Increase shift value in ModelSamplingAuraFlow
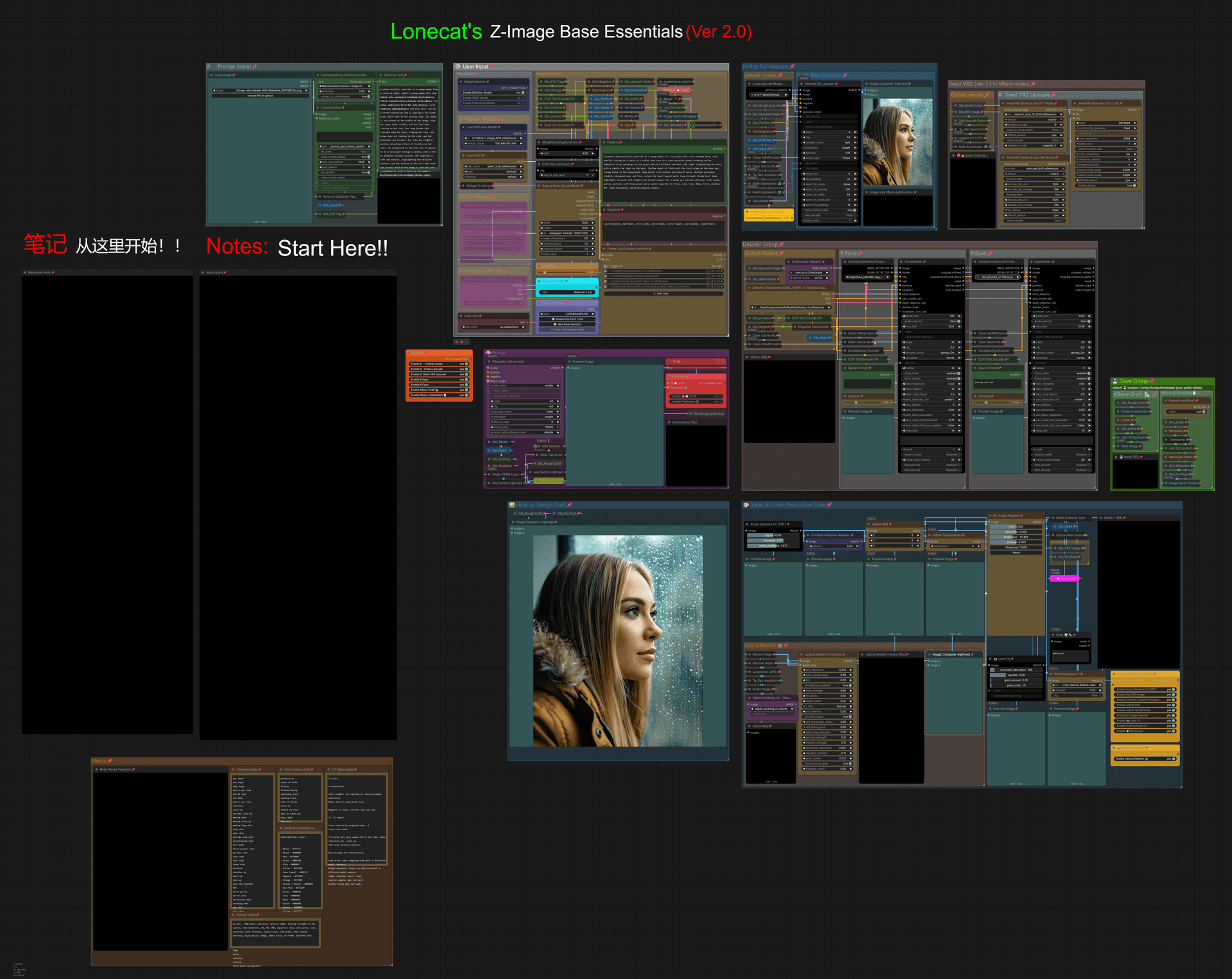The height and width of the screenshot is (979, 1232). pyautogui.click(x=593, y=153)
